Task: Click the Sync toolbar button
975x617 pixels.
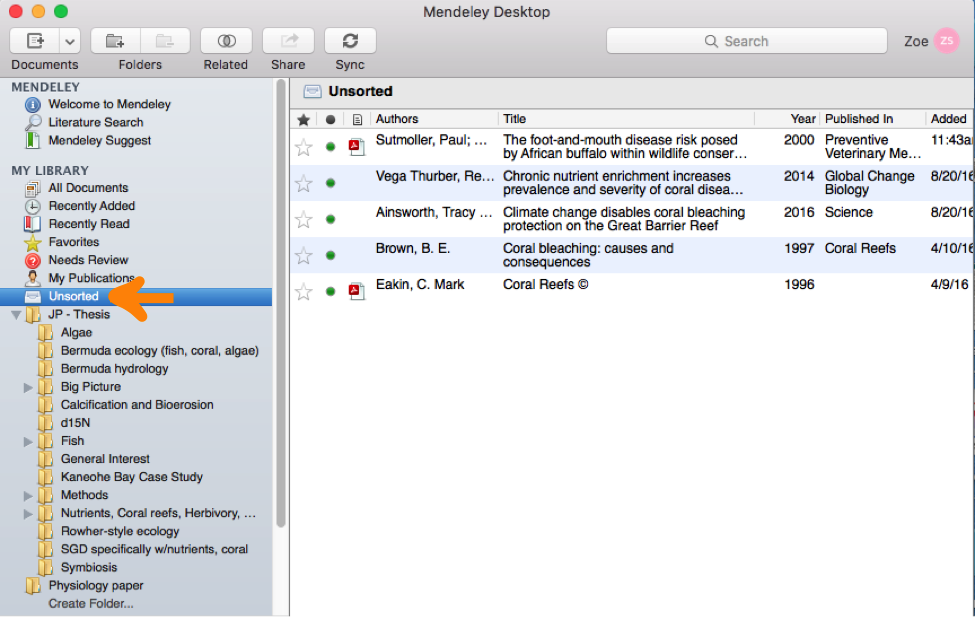Action: [x=350, y=41]
